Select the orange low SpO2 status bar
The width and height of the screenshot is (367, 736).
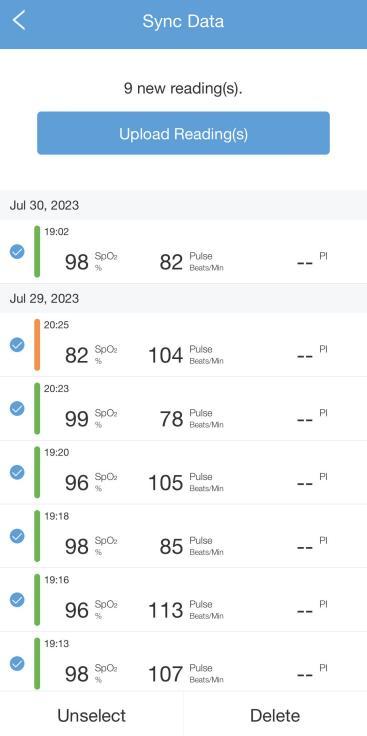[37, 345]
